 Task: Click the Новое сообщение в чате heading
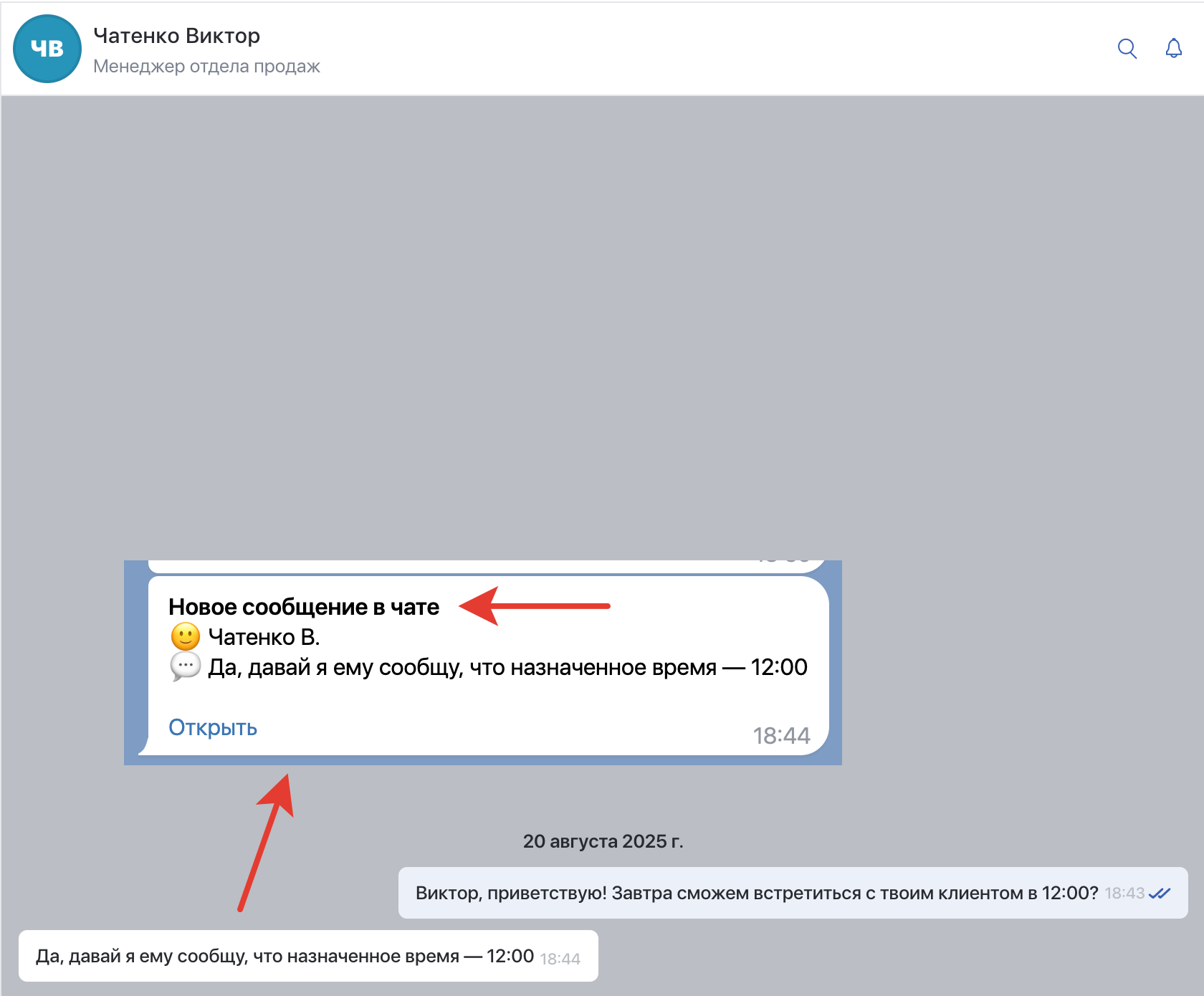click(304, 607)
